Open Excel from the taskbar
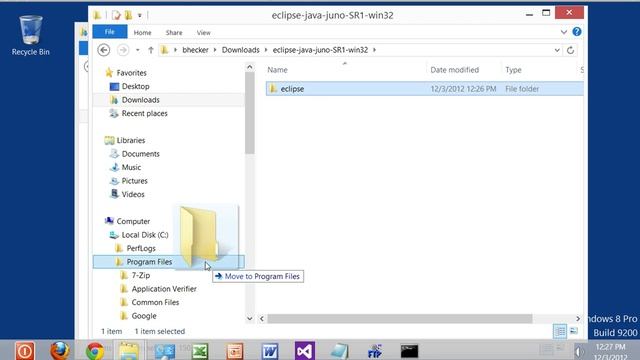Image resolution: width=640 pixels, height=360 pixels. pos(200,351)
